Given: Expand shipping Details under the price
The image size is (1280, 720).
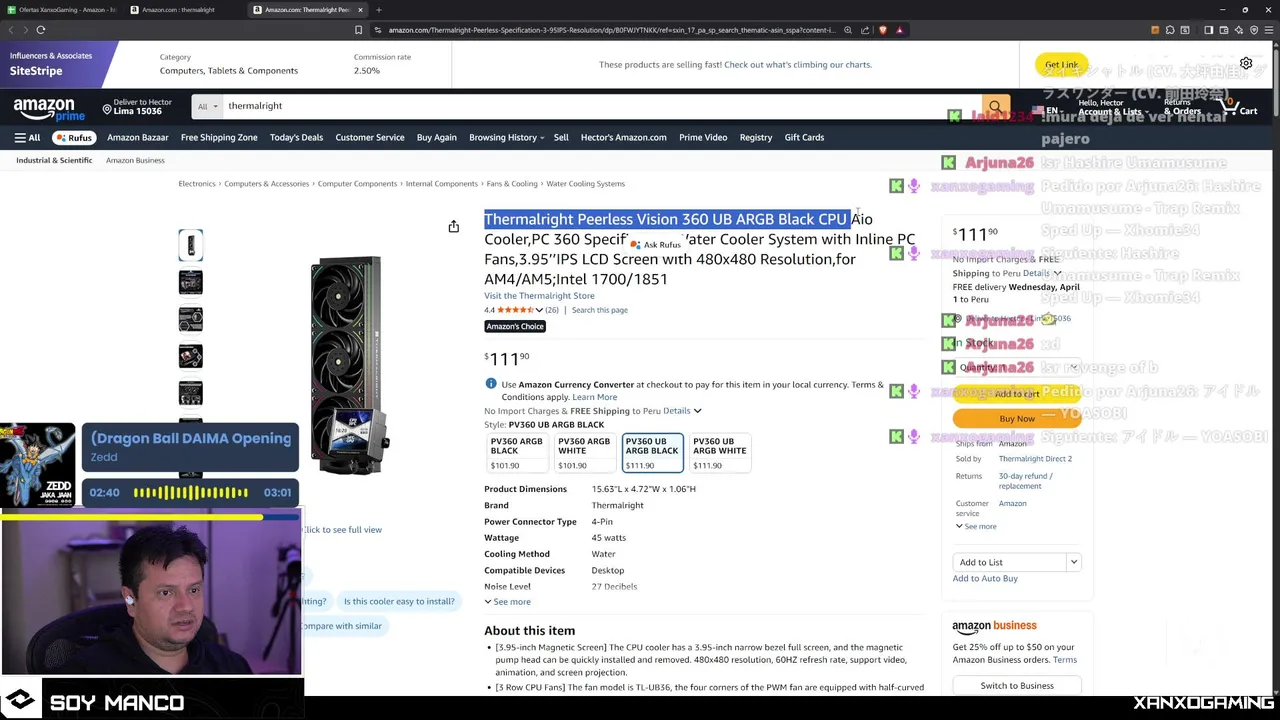Looking at the screenshot, I should (682, 411).
